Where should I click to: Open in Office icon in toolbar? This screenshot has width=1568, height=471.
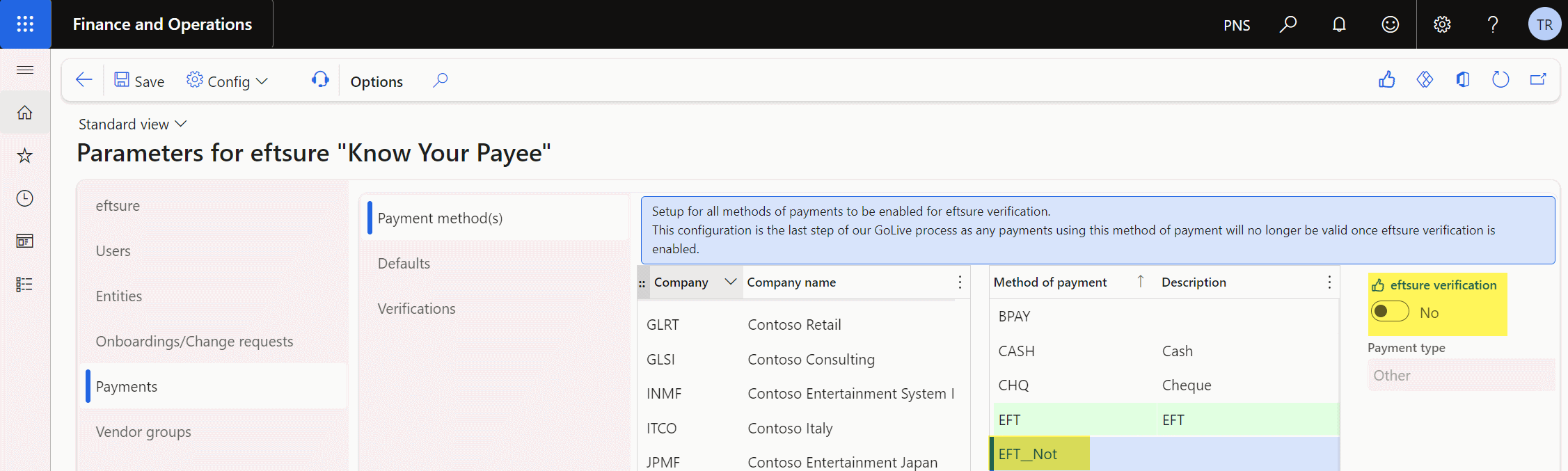tap(1463, 80)
